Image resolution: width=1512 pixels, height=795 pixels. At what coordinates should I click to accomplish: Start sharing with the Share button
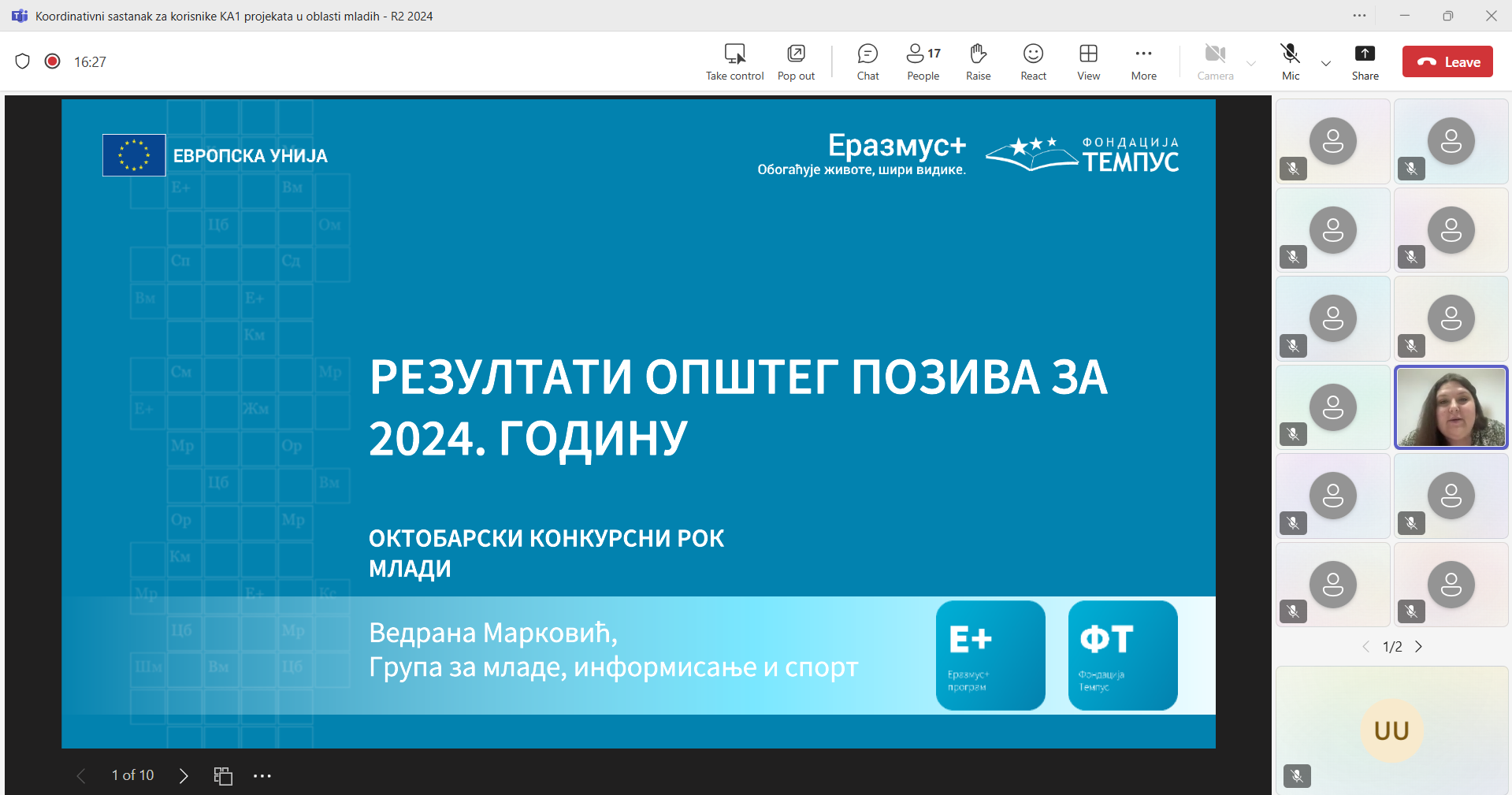1365,61
